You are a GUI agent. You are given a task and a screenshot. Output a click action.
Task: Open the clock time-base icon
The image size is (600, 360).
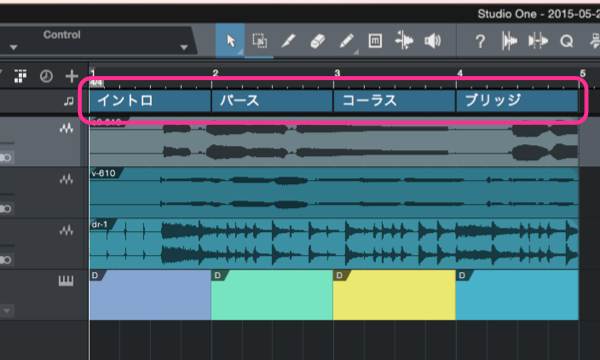(x=46, y=76)
